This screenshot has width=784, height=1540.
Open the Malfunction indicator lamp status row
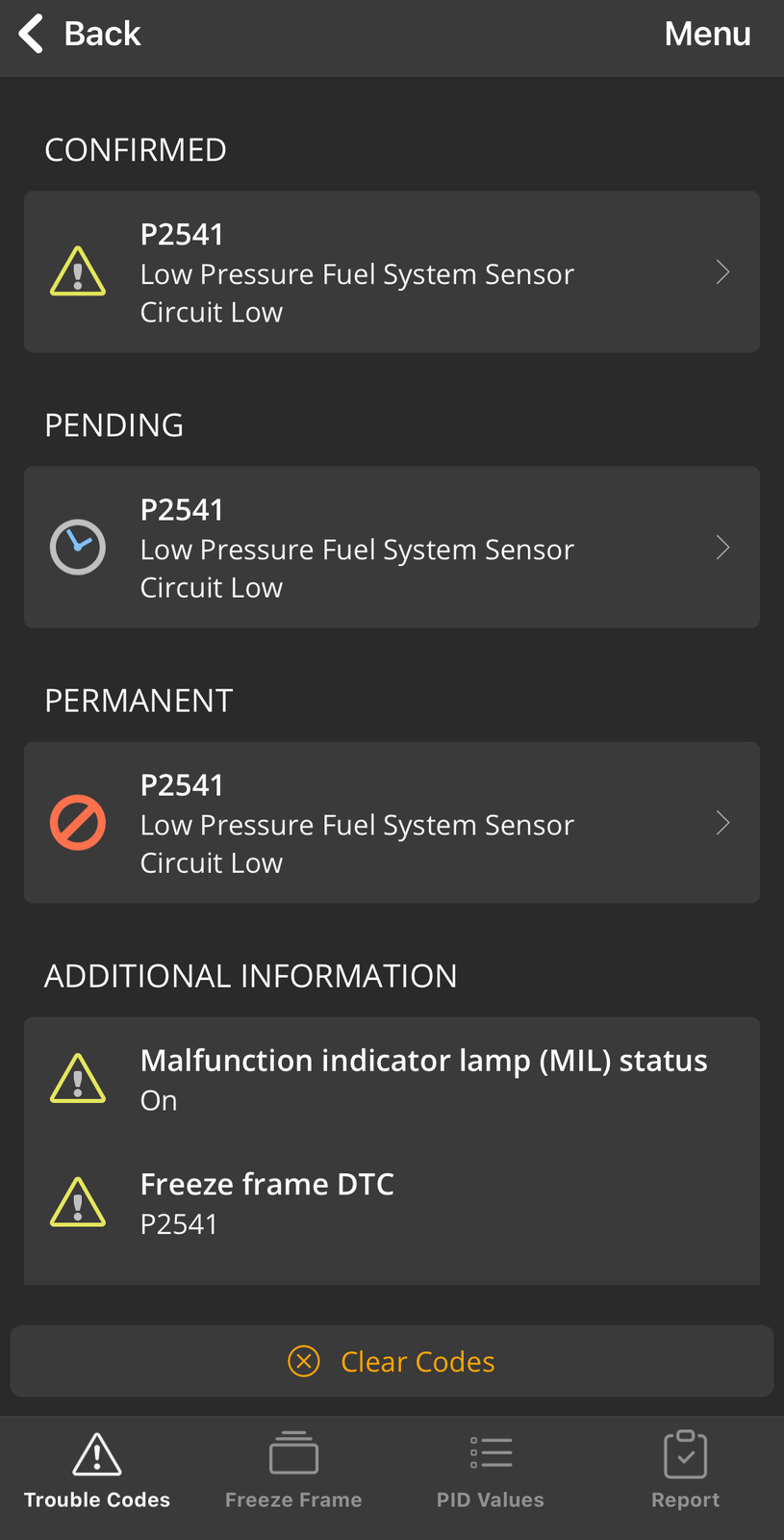click(x=392, y=1079)
